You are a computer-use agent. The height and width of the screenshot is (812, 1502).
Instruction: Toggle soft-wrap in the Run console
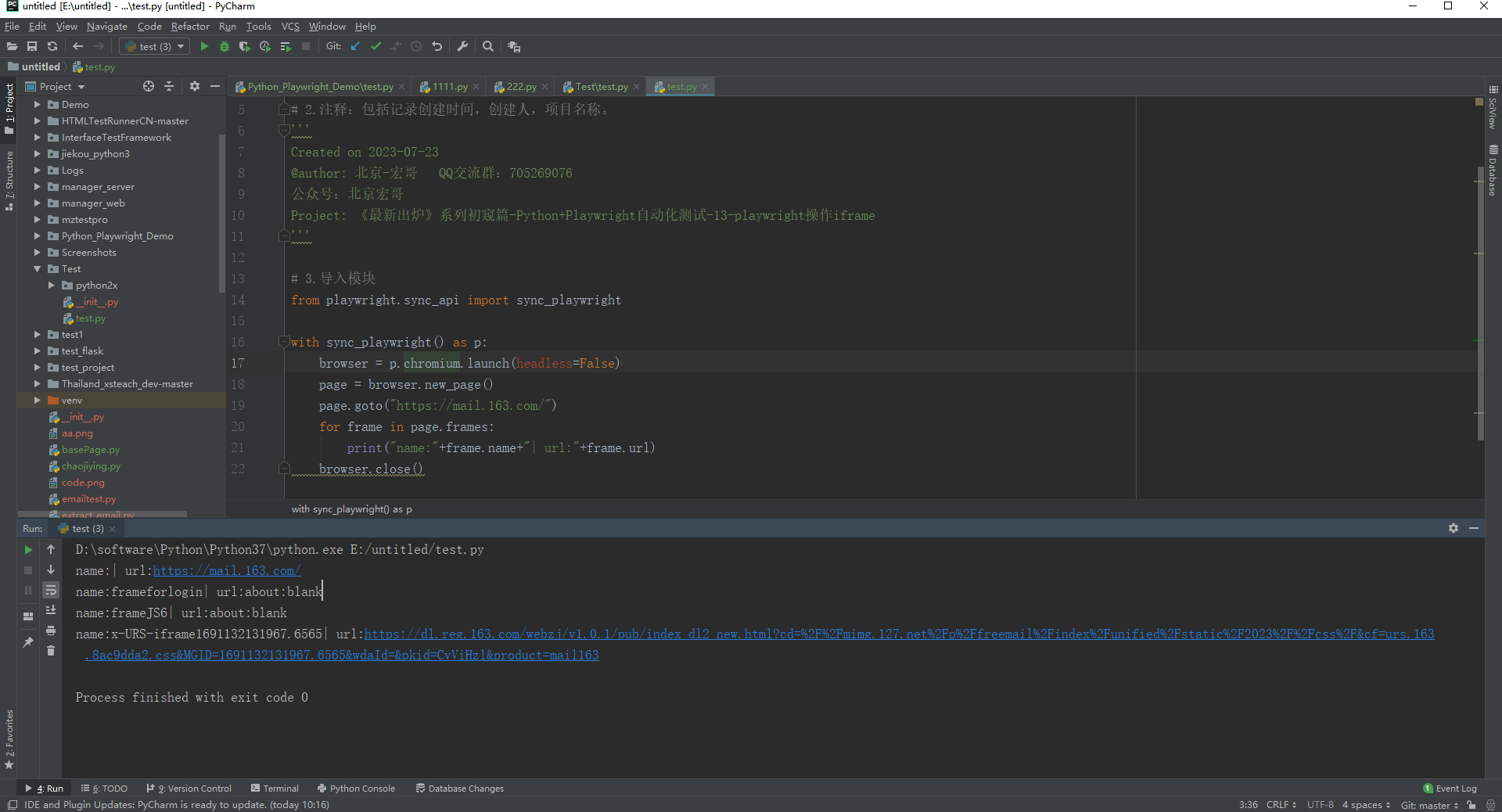51,591
